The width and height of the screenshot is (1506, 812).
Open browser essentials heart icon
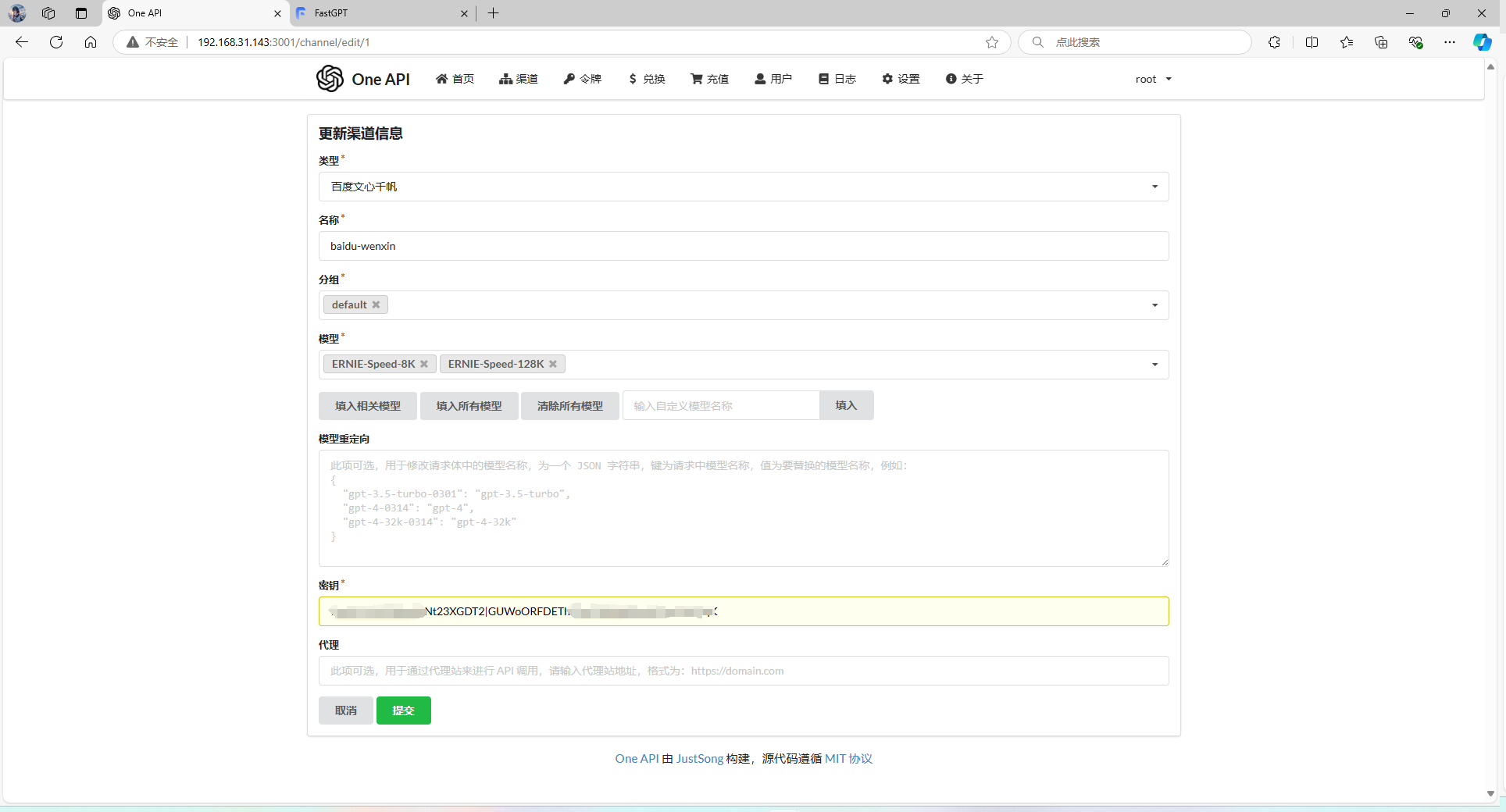[1415, 42]
